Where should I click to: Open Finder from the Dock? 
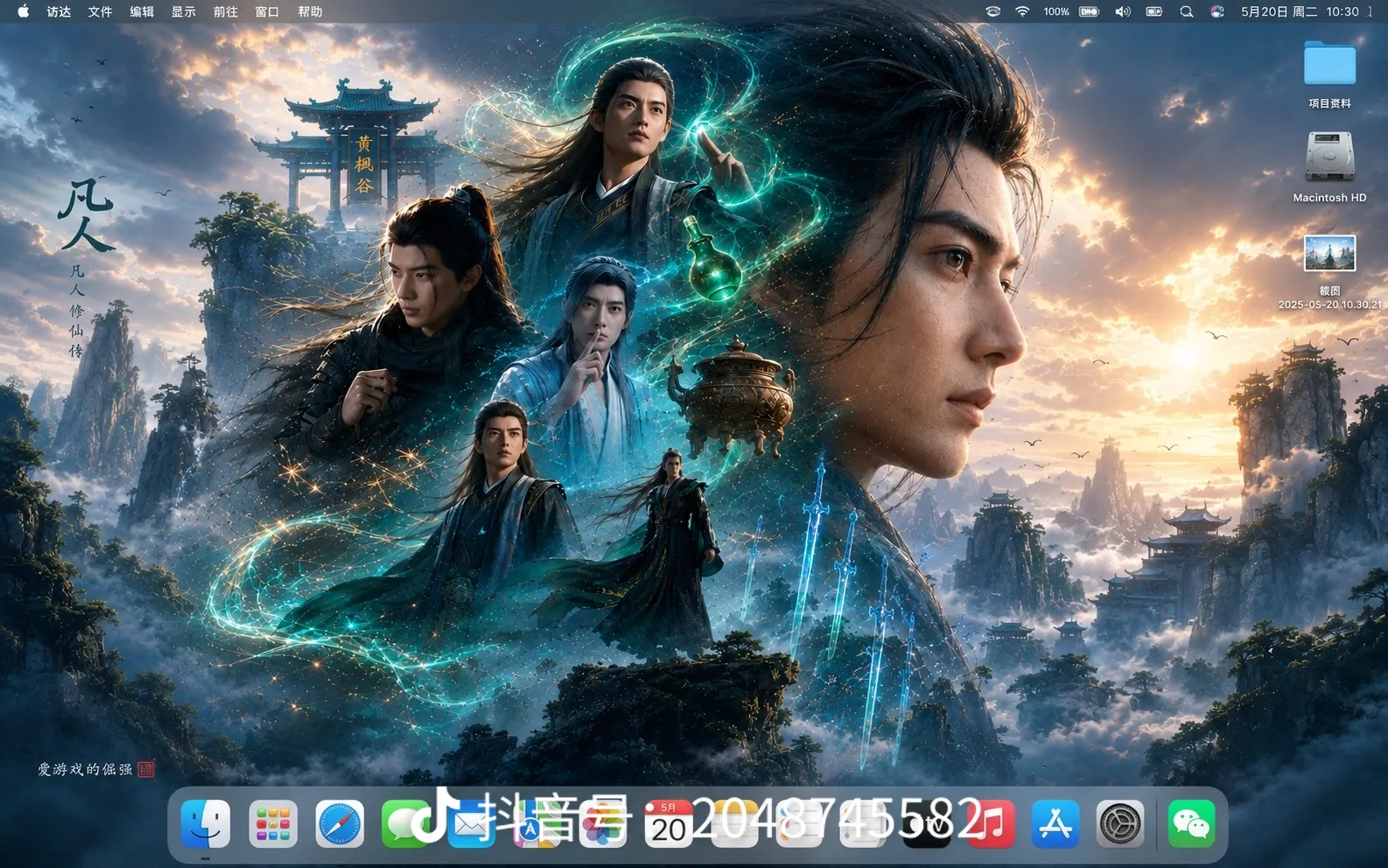click(x=206, y=824)
